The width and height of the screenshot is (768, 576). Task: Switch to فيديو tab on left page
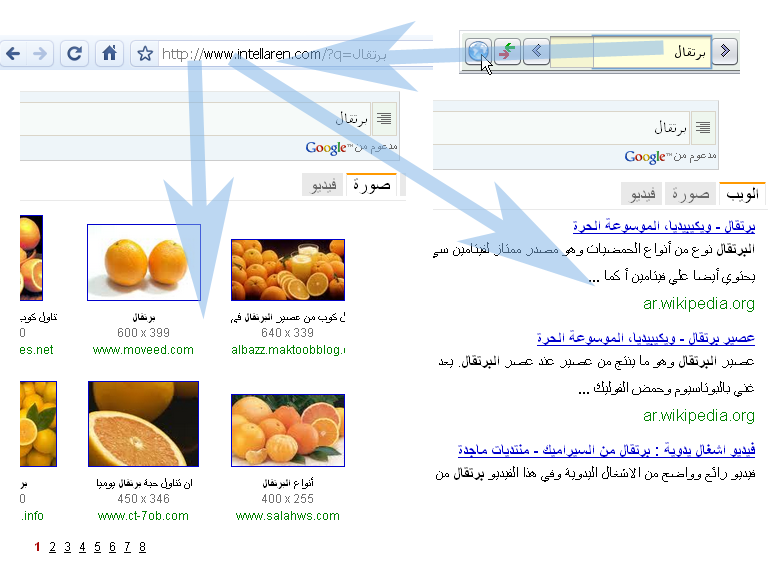coord(324,185)
